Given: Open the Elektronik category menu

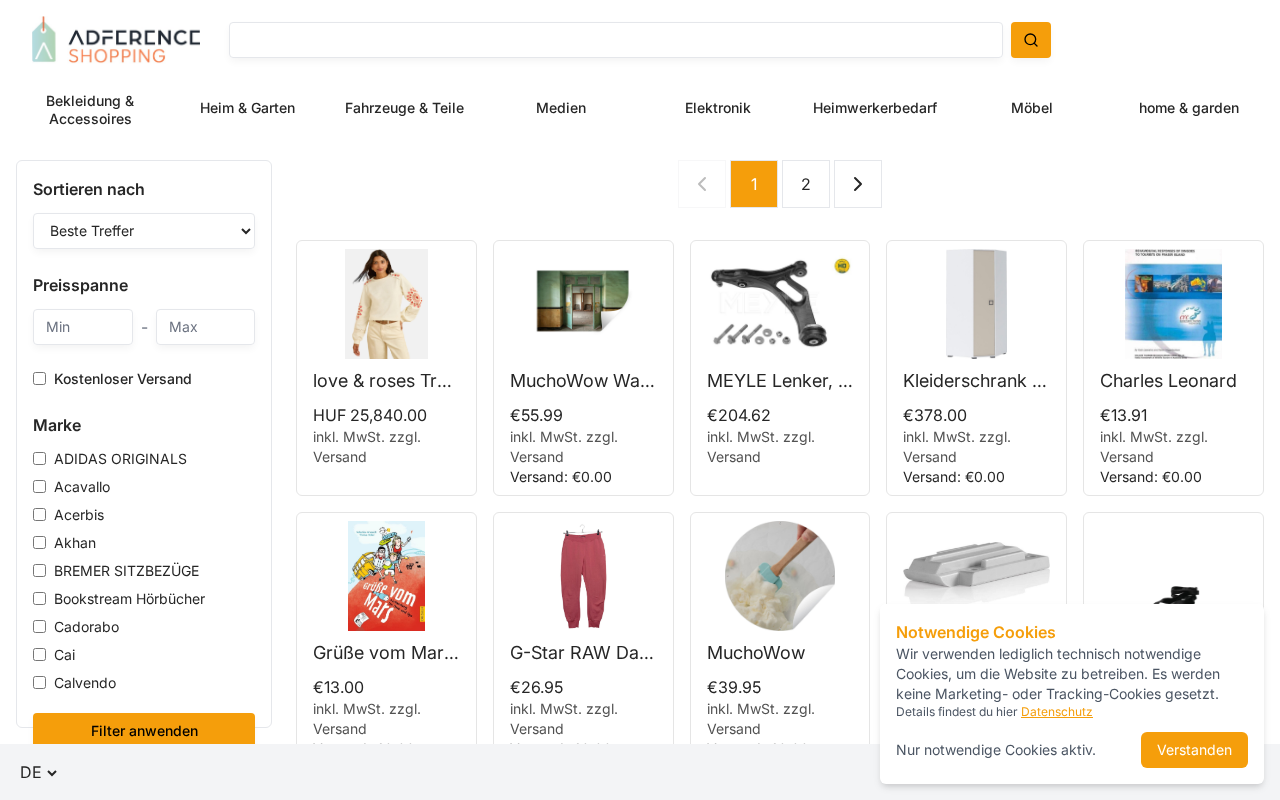Looking at the screenshot, I should point(717,108).
